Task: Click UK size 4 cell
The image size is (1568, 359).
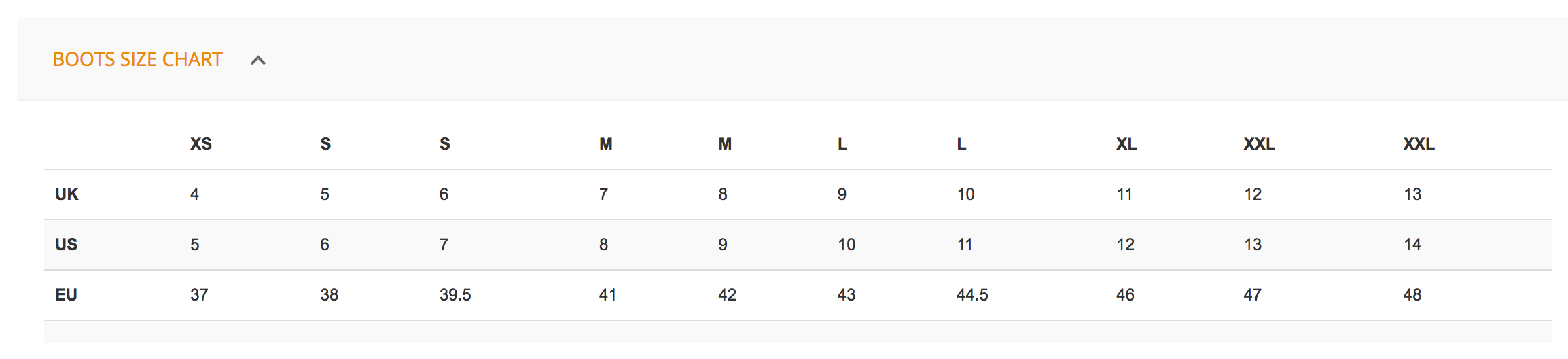Action: [194, 194]
